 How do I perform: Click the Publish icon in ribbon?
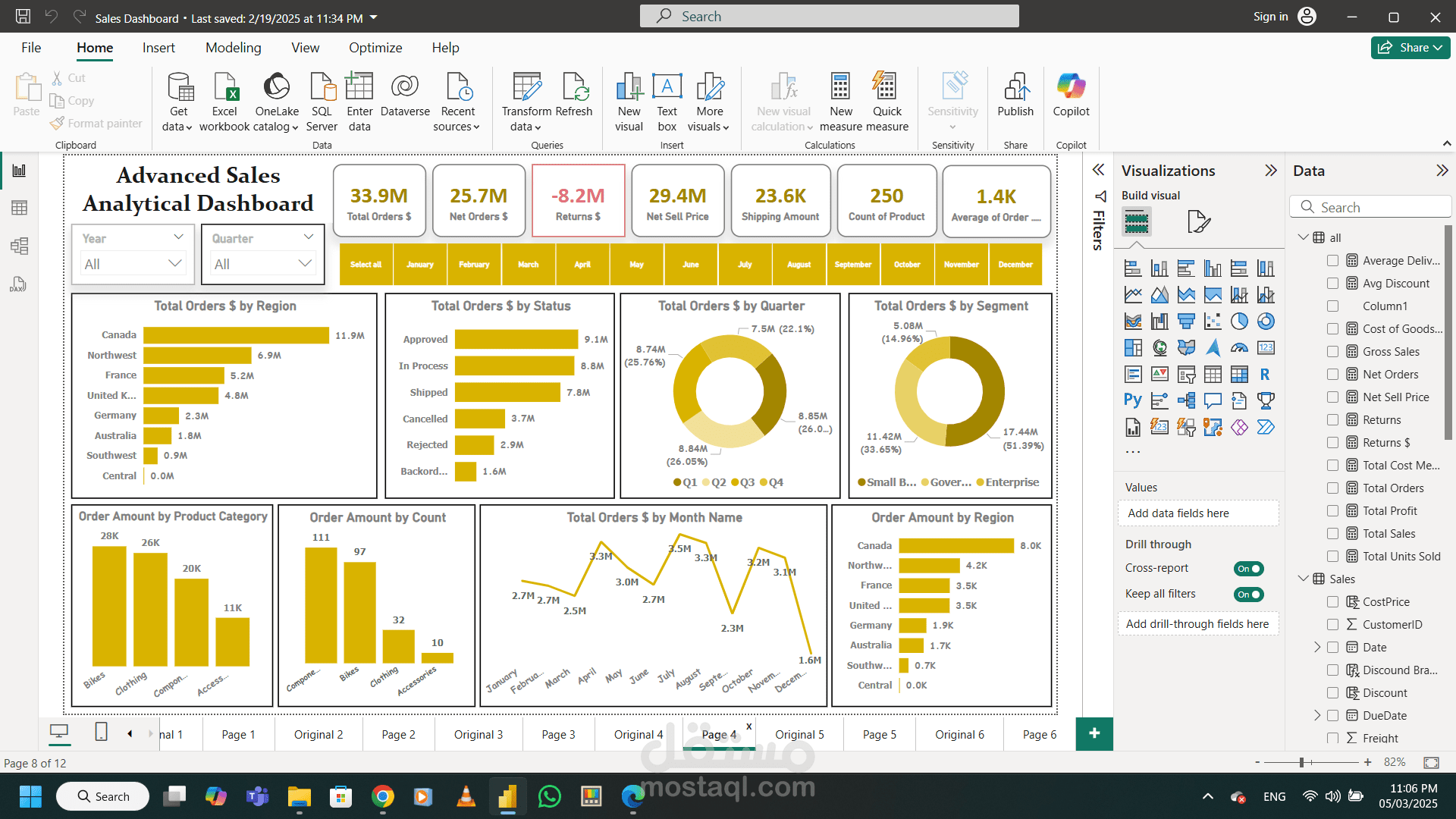point(1015,88)
